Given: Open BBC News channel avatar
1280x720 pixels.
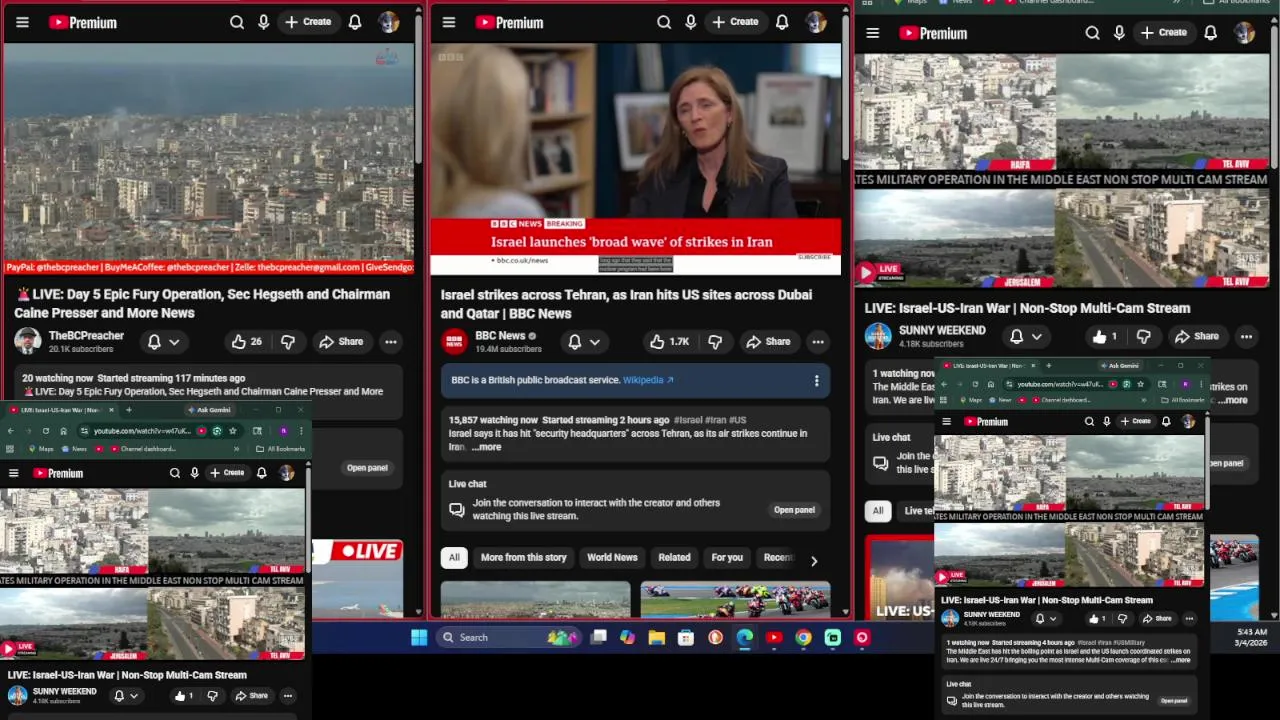Looking at the screenshot, I should tap(455, 341).
